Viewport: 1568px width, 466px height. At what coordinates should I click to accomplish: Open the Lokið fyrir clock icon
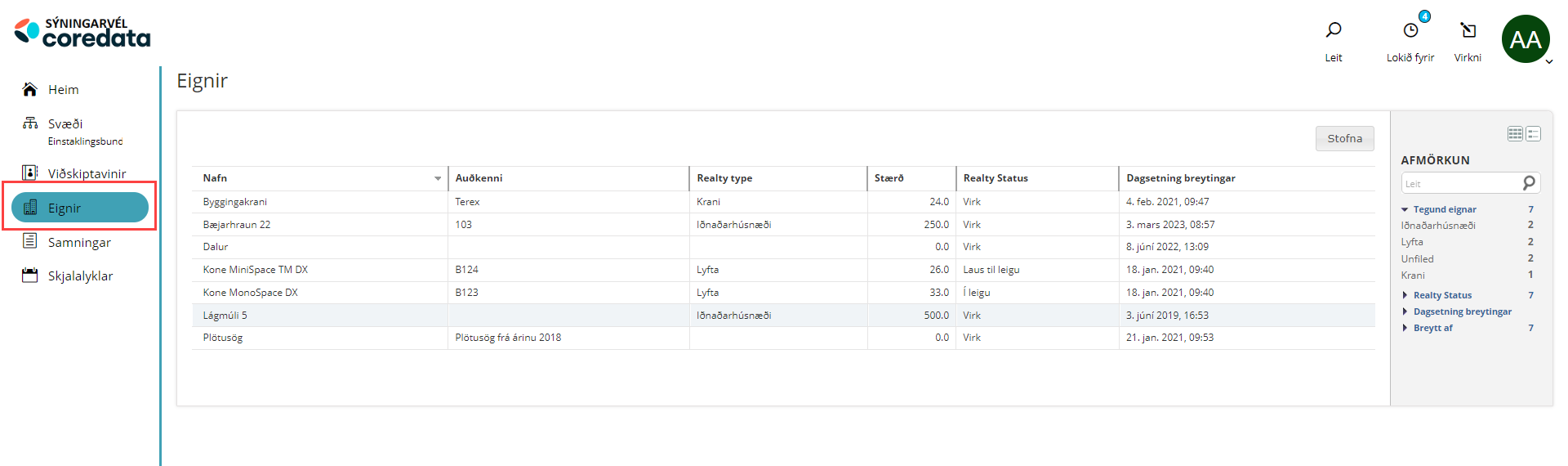[x=1410, y=31]
